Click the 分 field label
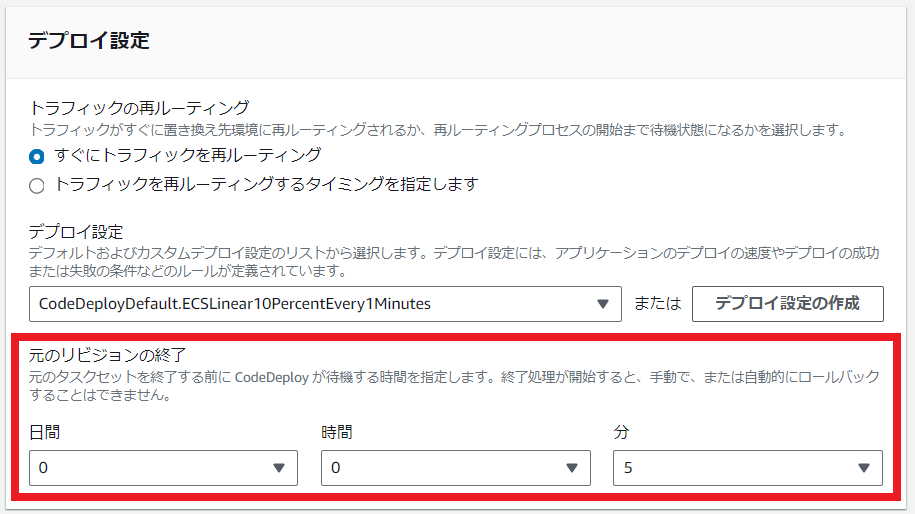 (x=621, y=432)
